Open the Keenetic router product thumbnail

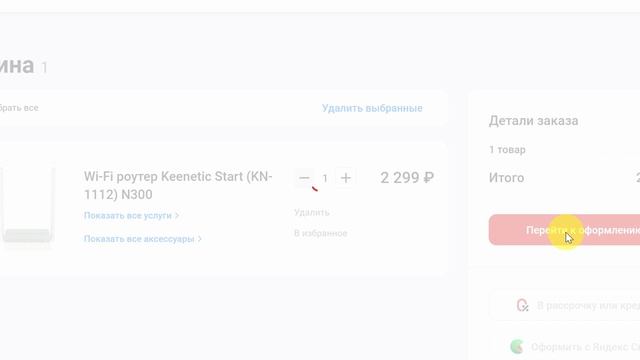pos(27,205)
